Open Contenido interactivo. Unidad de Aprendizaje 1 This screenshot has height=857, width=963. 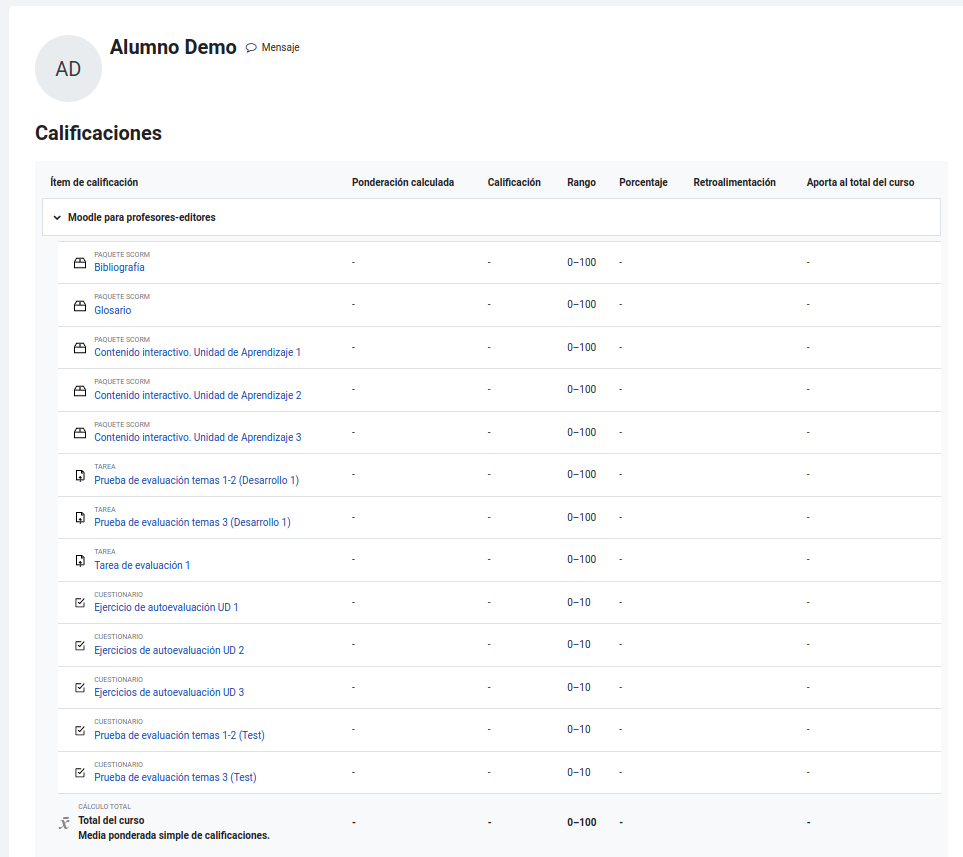click(x=197, y=353)
